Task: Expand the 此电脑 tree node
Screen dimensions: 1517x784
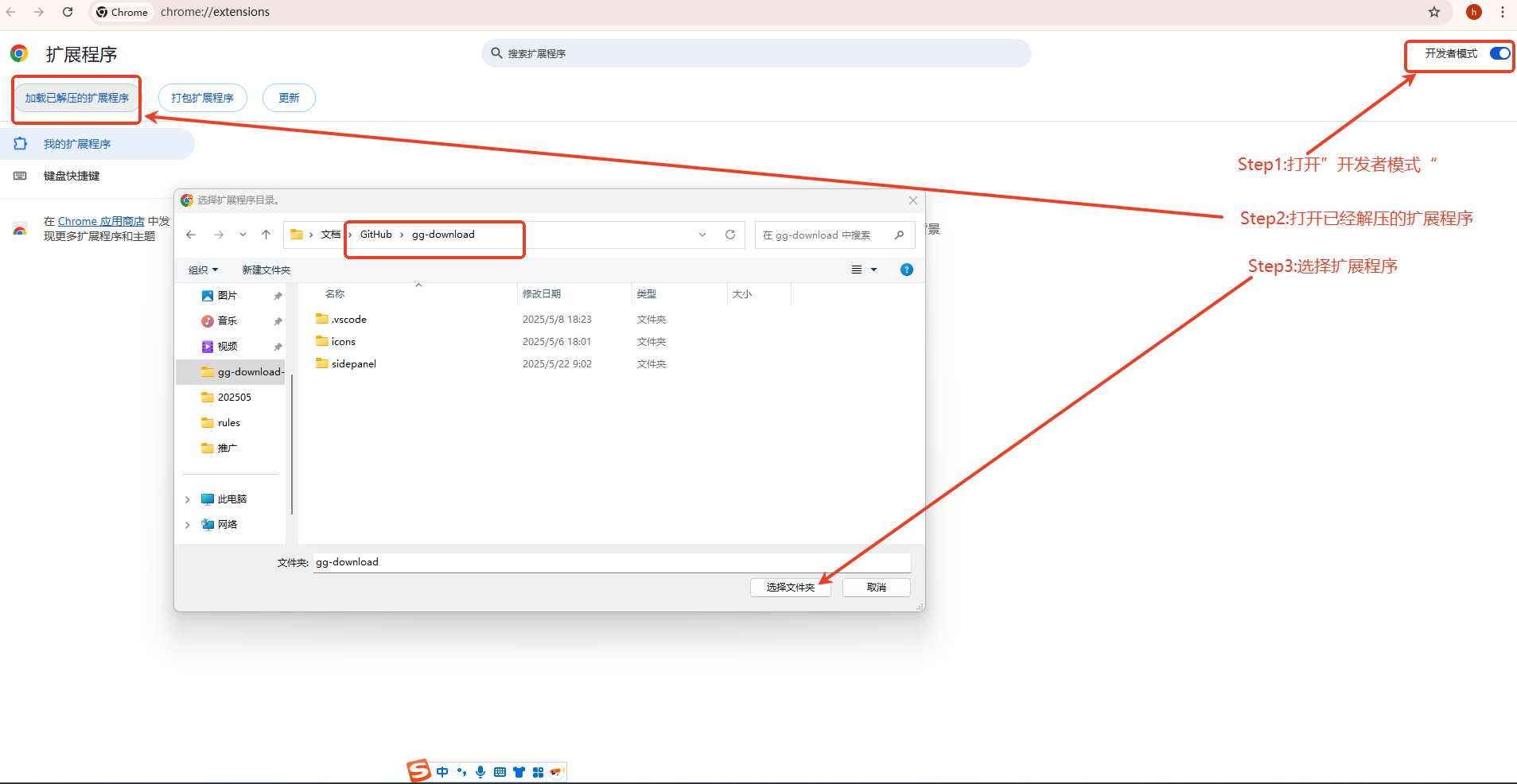Action: tap(188, 499)
